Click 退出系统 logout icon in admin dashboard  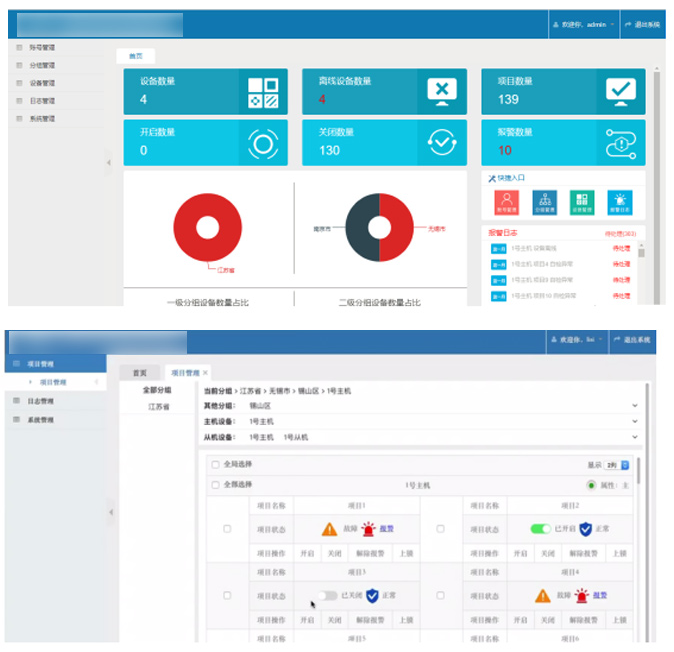[x=628, y=24]
